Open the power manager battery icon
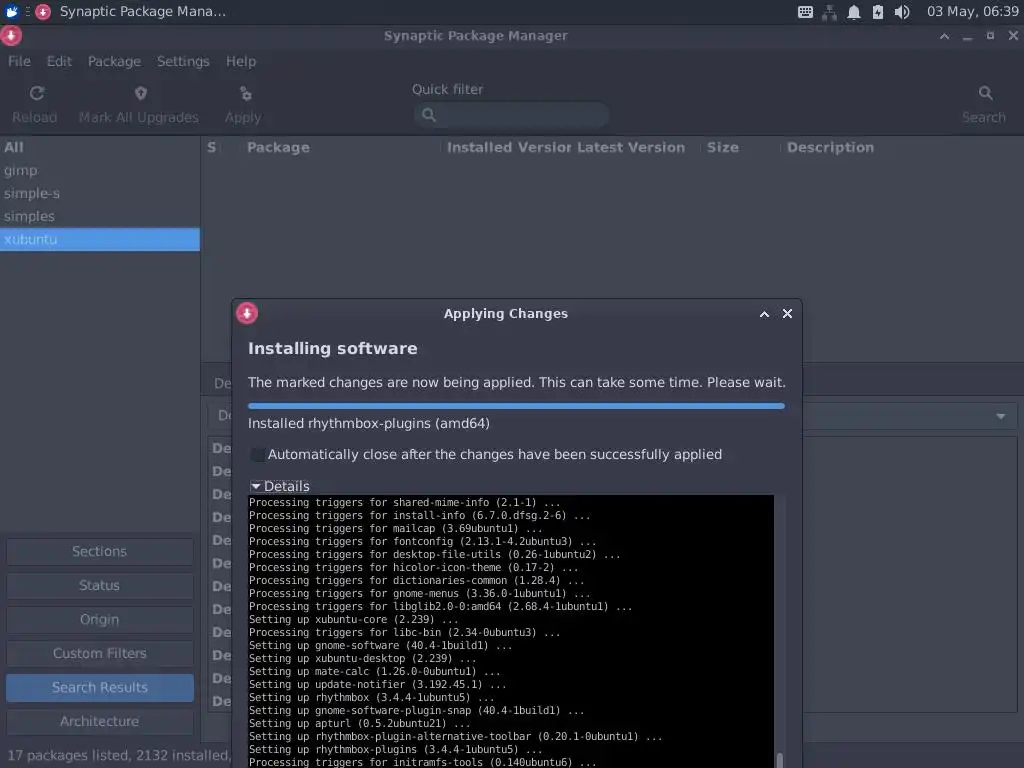The height and width of the screenshot is (768, 1024). pyautogui.click(x=878, y=12)
